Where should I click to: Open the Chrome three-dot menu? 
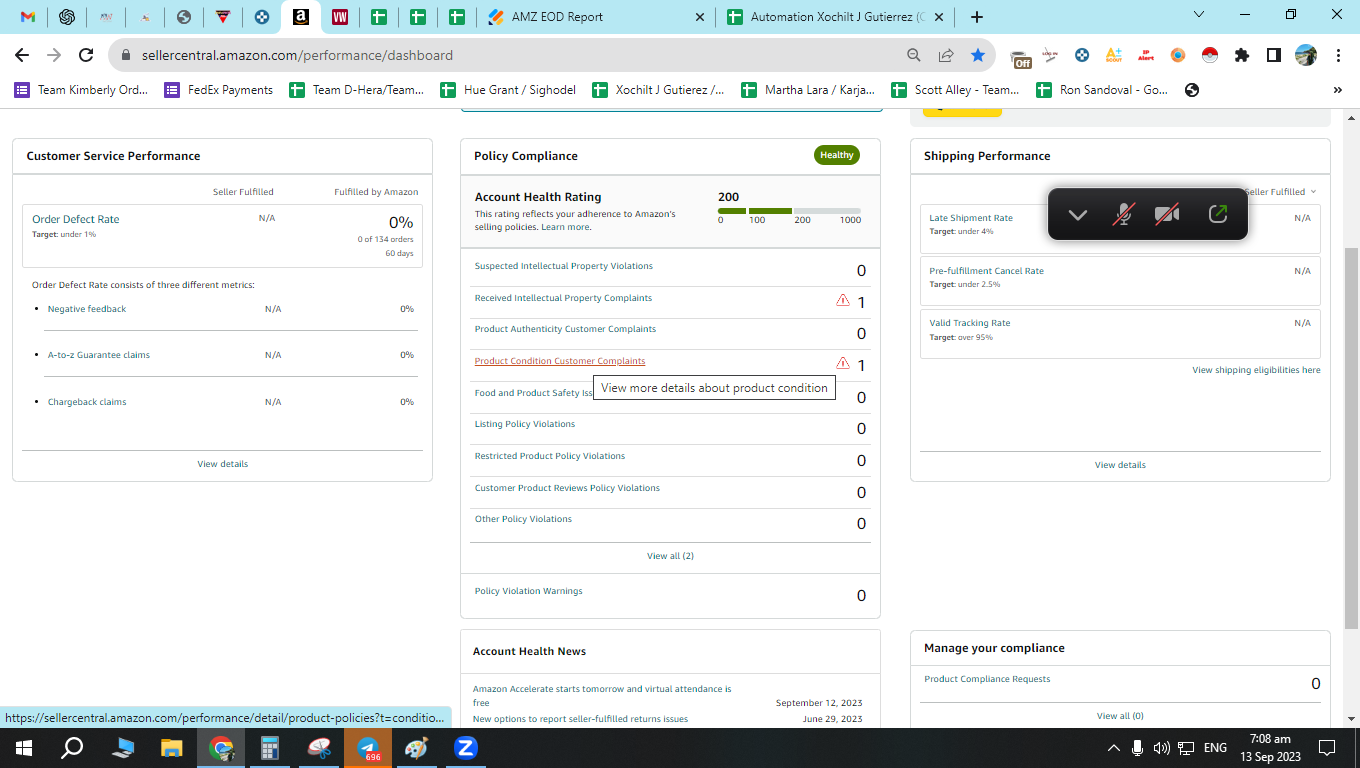click(1338, 55)
